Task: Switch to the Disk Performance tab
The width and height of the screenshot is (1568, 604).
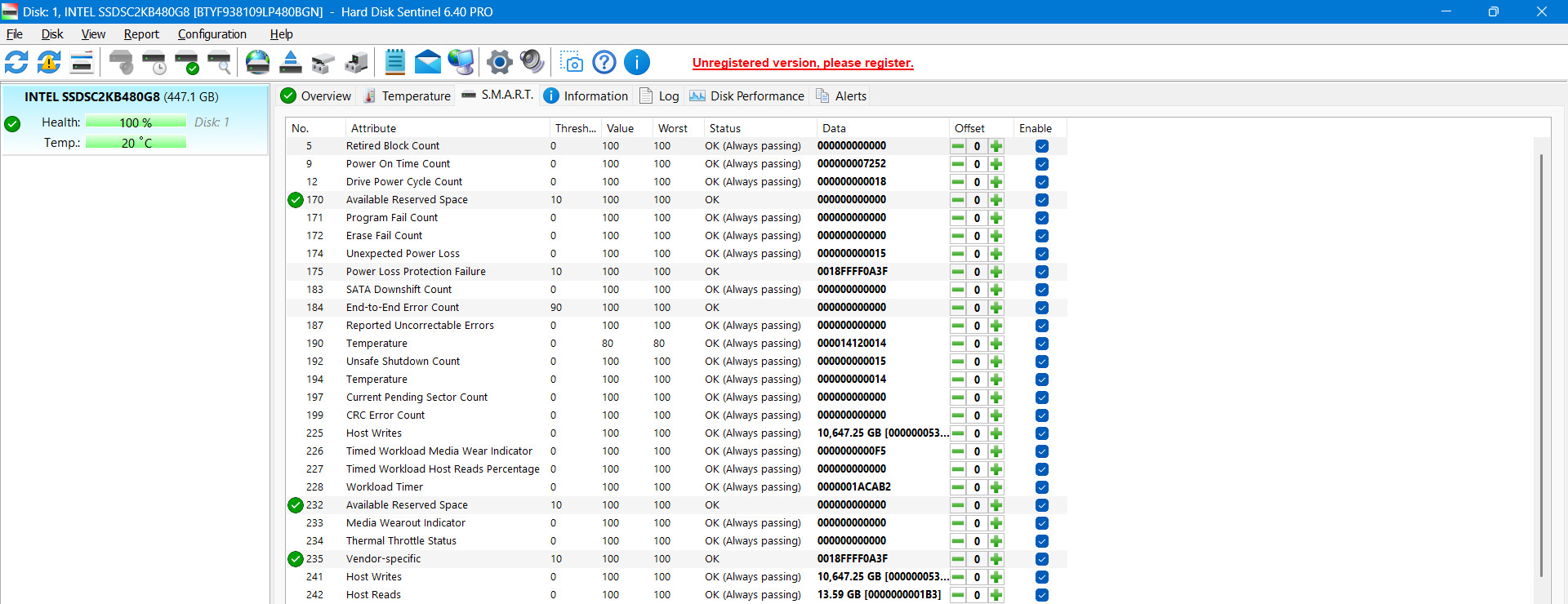Action: point(746,96)
